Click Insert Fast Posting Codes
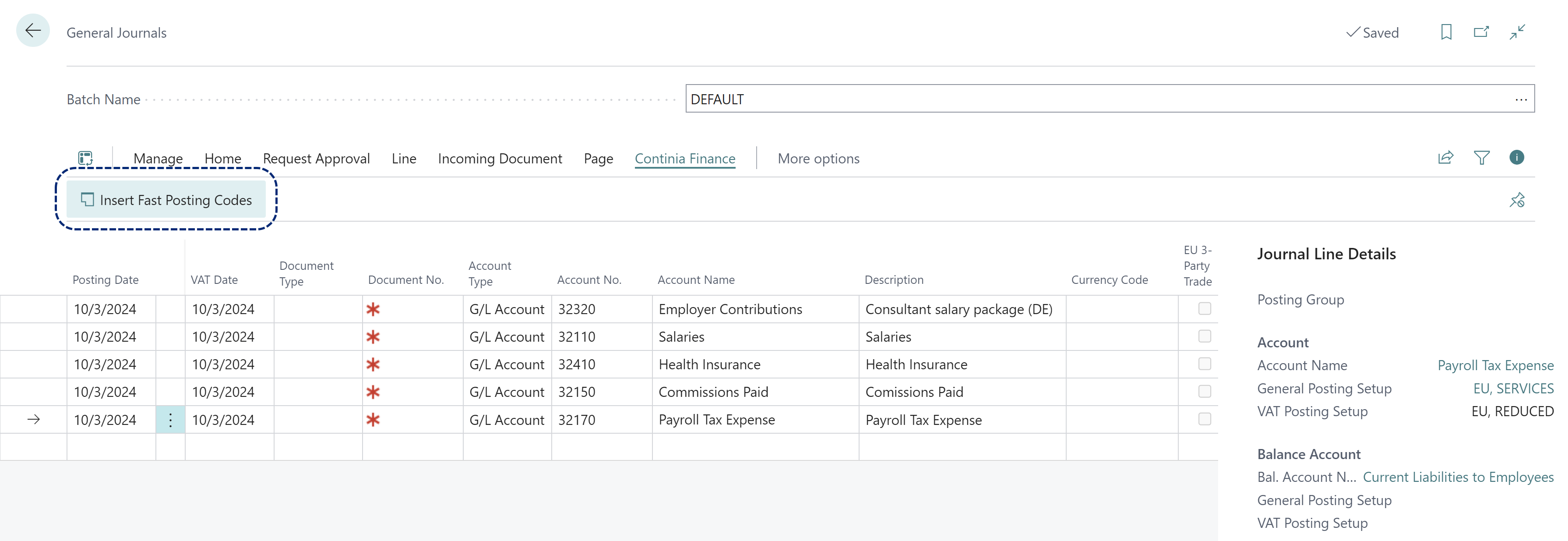Image resolution: width=1568 pixels, height=541 pixels. pos(166,200)
